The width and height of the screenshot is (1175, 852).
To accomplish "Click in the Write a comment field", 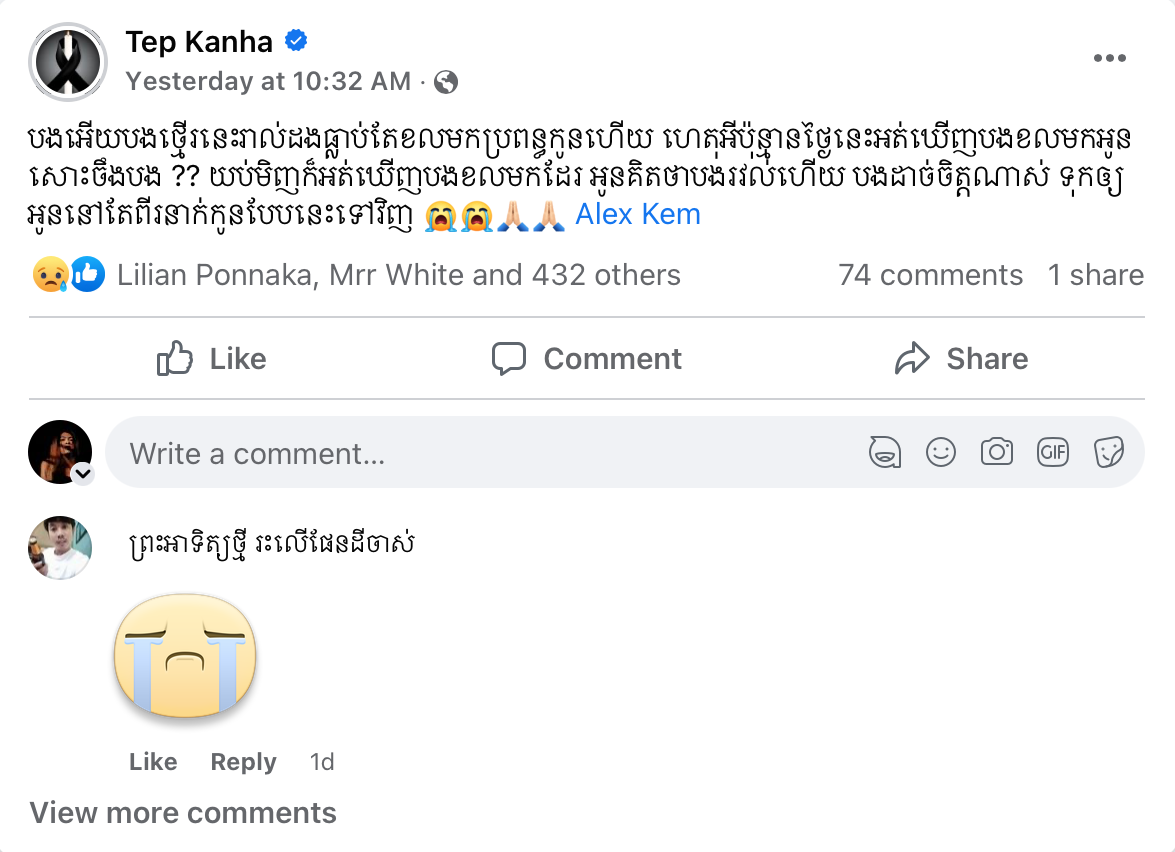I will [480, 453].
